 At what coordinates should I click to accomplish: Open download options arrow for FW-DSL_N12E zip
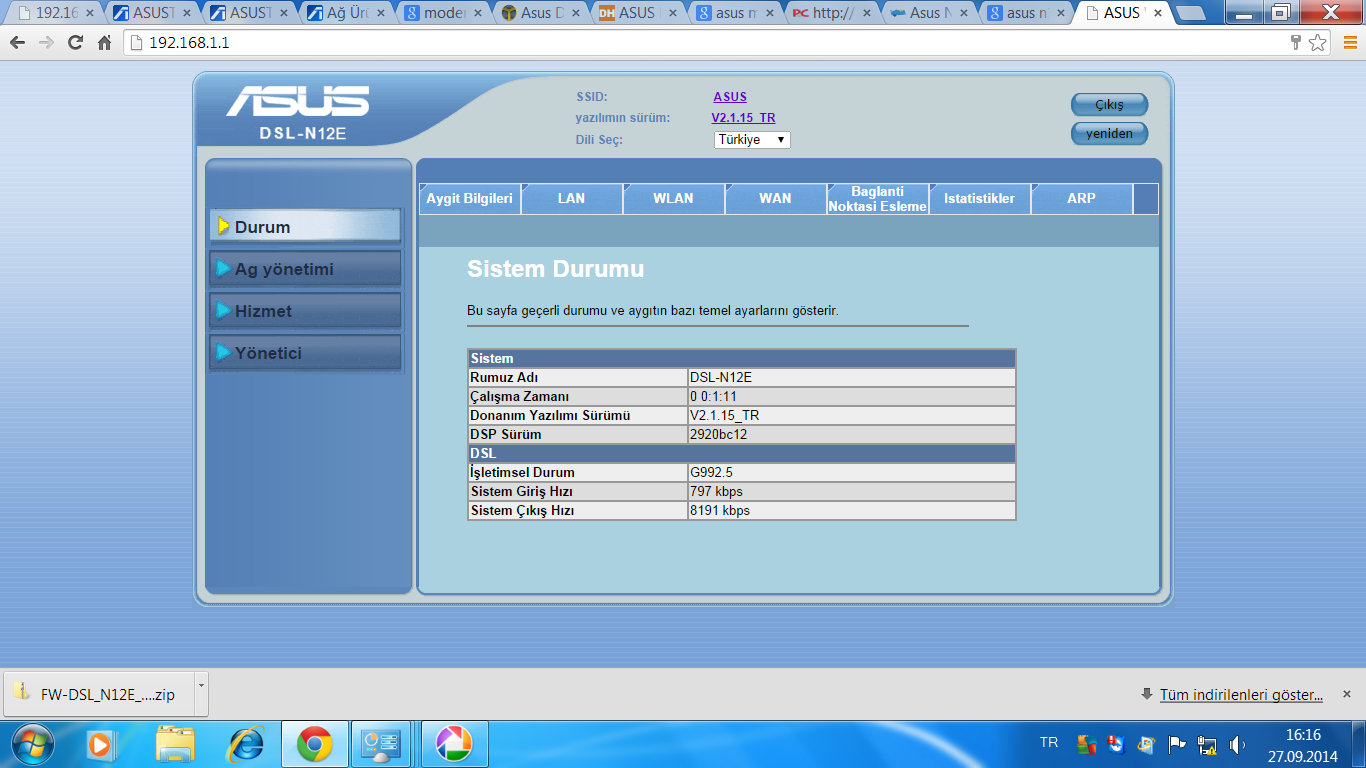200,686
